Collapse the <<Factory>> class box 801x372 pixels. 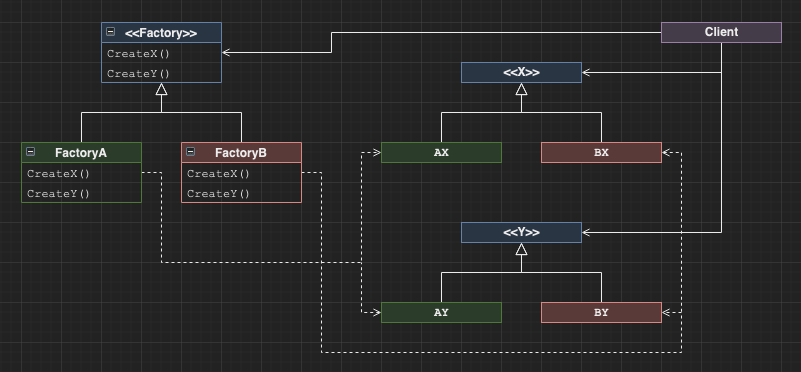click(110, 32)
